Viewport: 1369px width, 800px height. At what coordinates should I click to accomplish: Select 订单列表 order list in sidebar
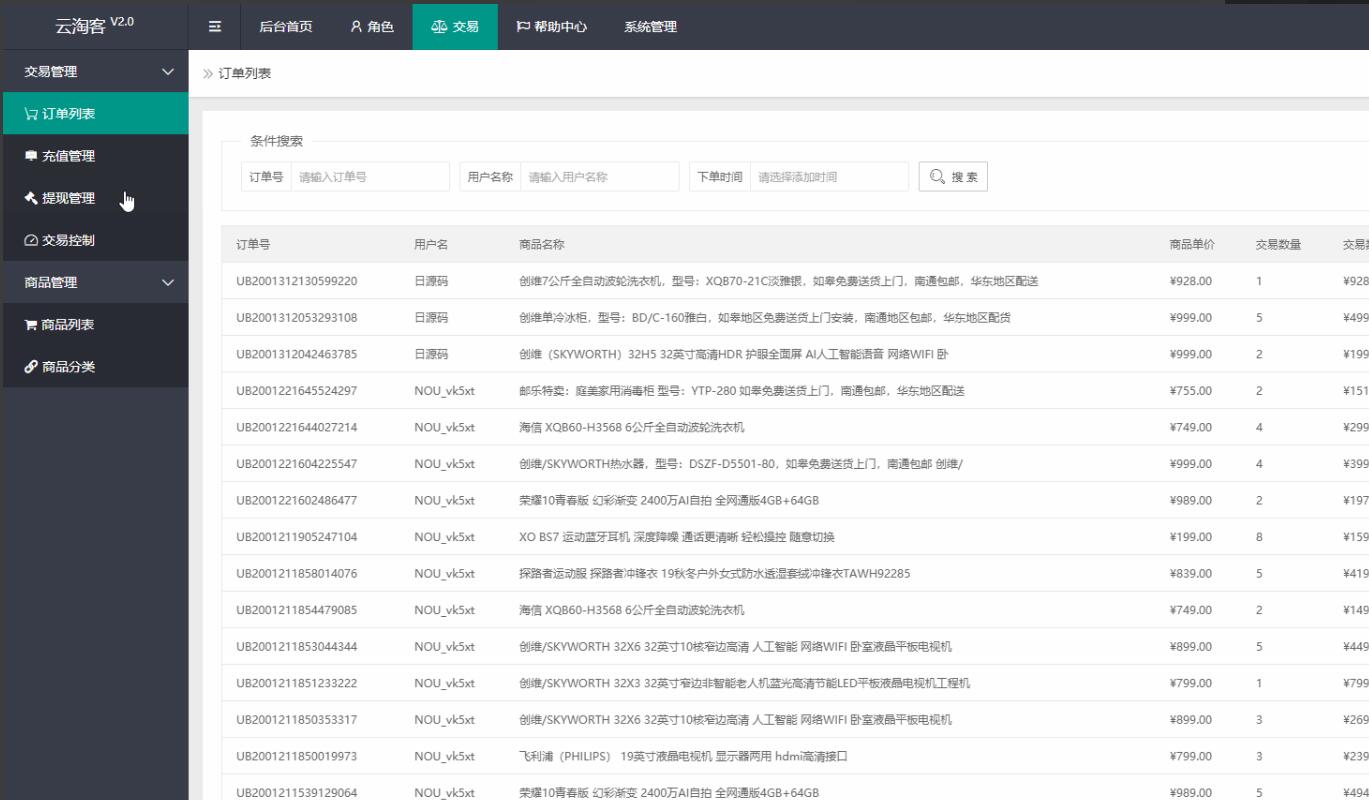tap(68, 114)
